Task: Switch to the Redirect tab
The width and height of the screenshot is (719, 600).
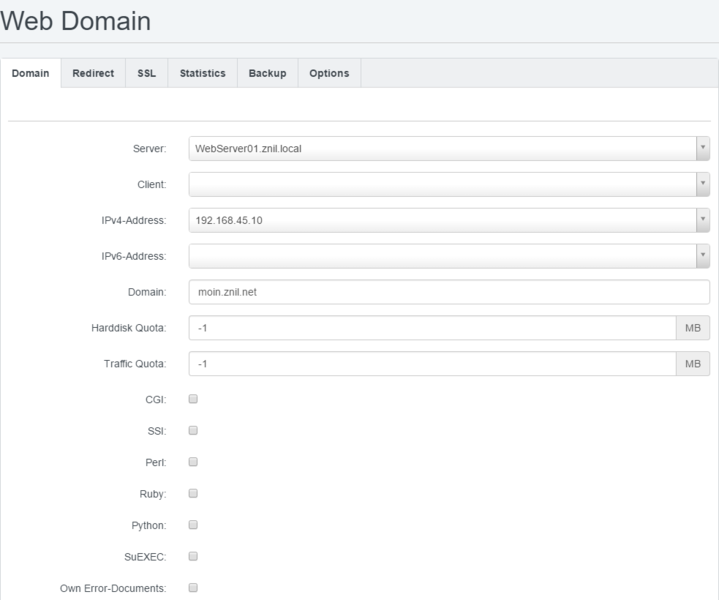Action: [92, 74]
